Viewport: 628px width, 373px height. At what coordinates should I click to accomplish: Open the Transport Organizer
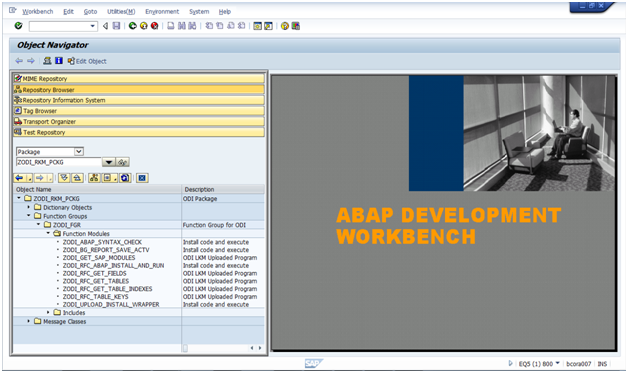(x=139, y=121)
